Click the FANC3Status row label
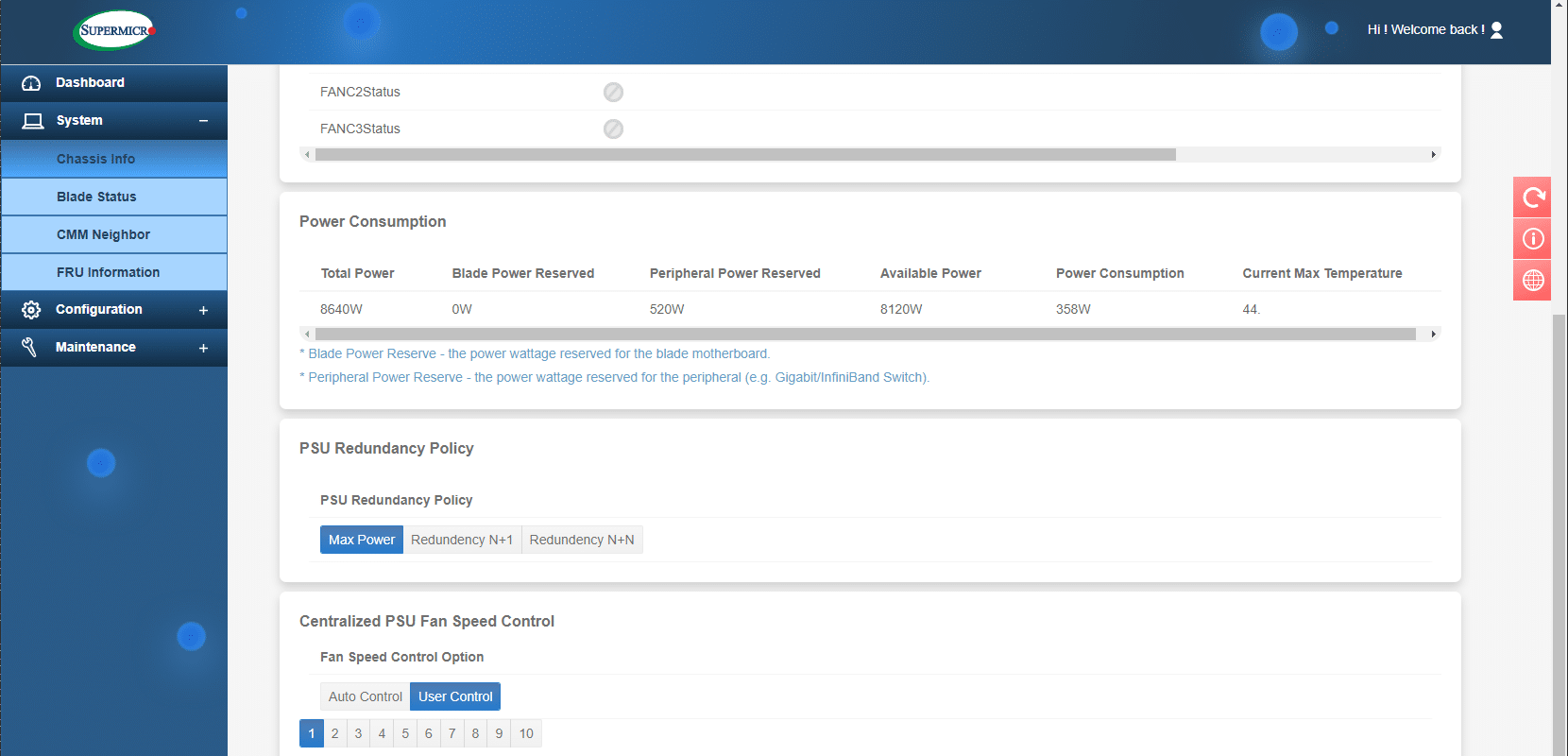The height and width of the screenshot is (756, 1568). [x=360, y=129]
